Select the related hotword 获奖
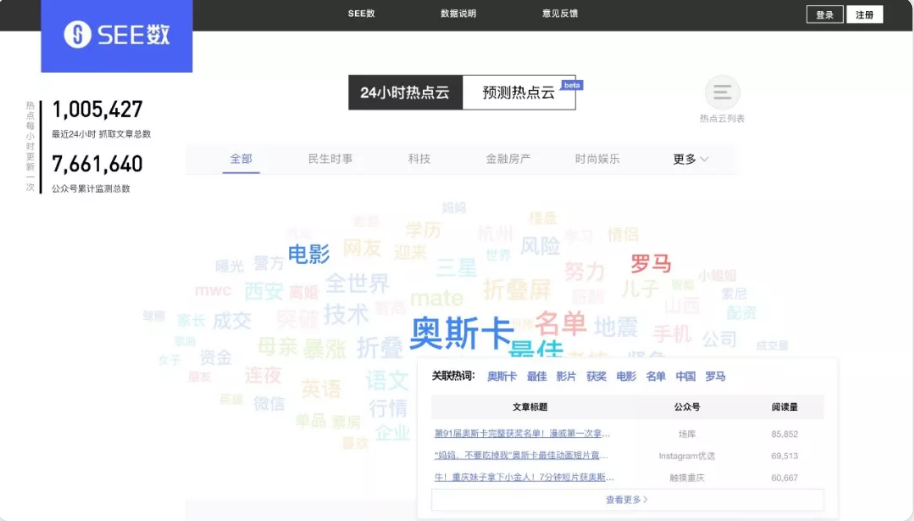The height and width of the screenshot is (521, 914). pos(596,377)
